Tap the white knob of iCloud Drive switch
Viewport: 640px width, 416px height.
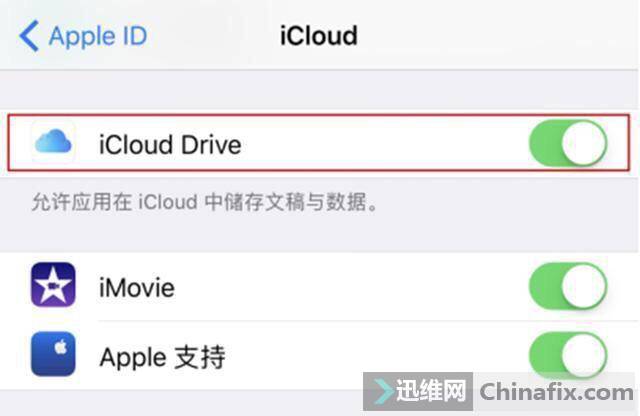(584, 143)
